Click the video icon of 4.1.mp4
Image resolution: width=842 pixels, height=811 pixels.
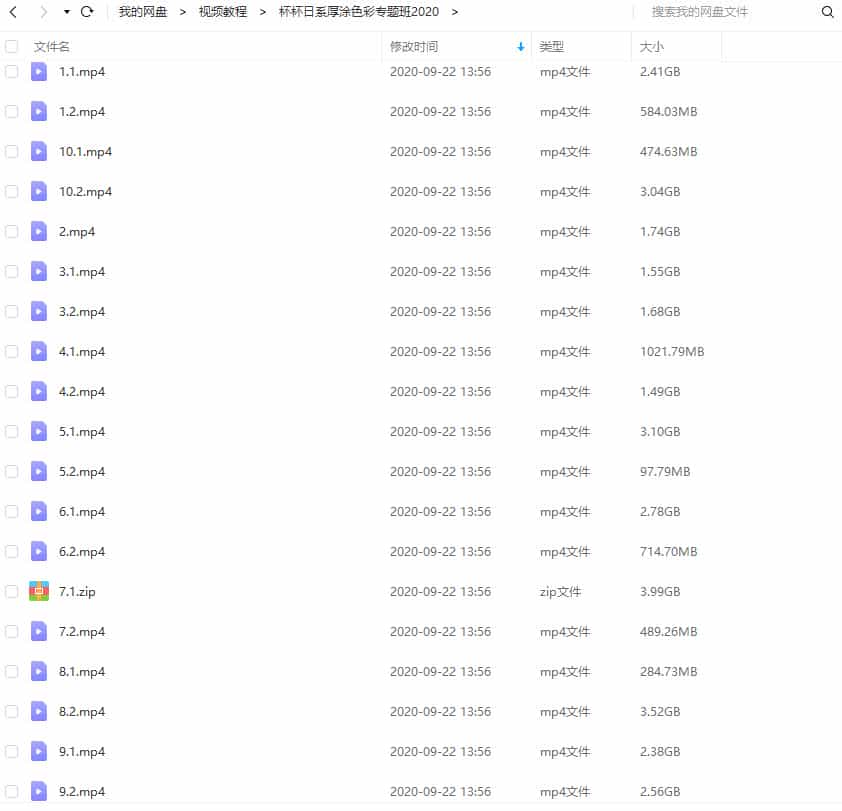point(39,352)
